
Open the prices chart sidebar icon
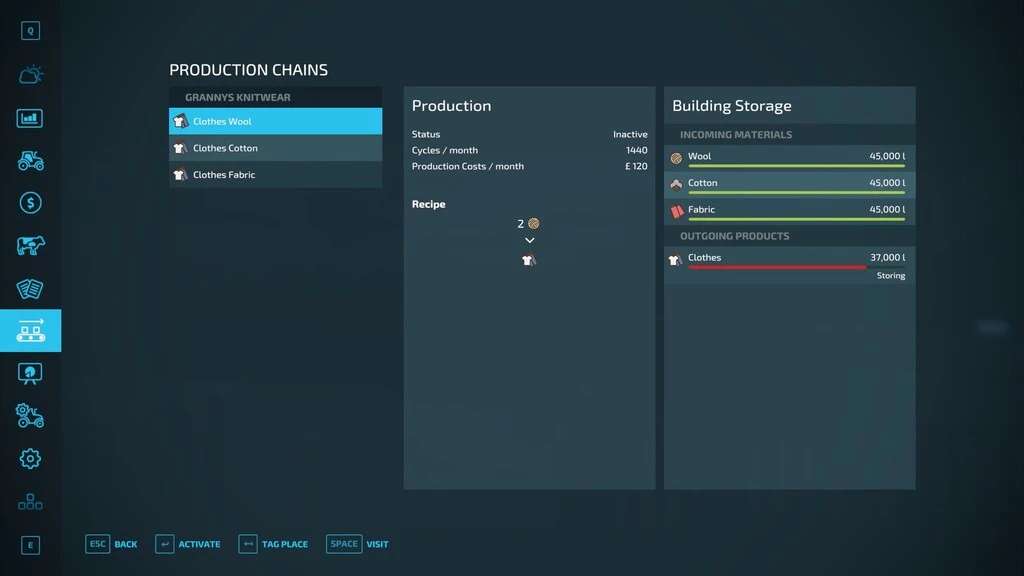point(30,118)
